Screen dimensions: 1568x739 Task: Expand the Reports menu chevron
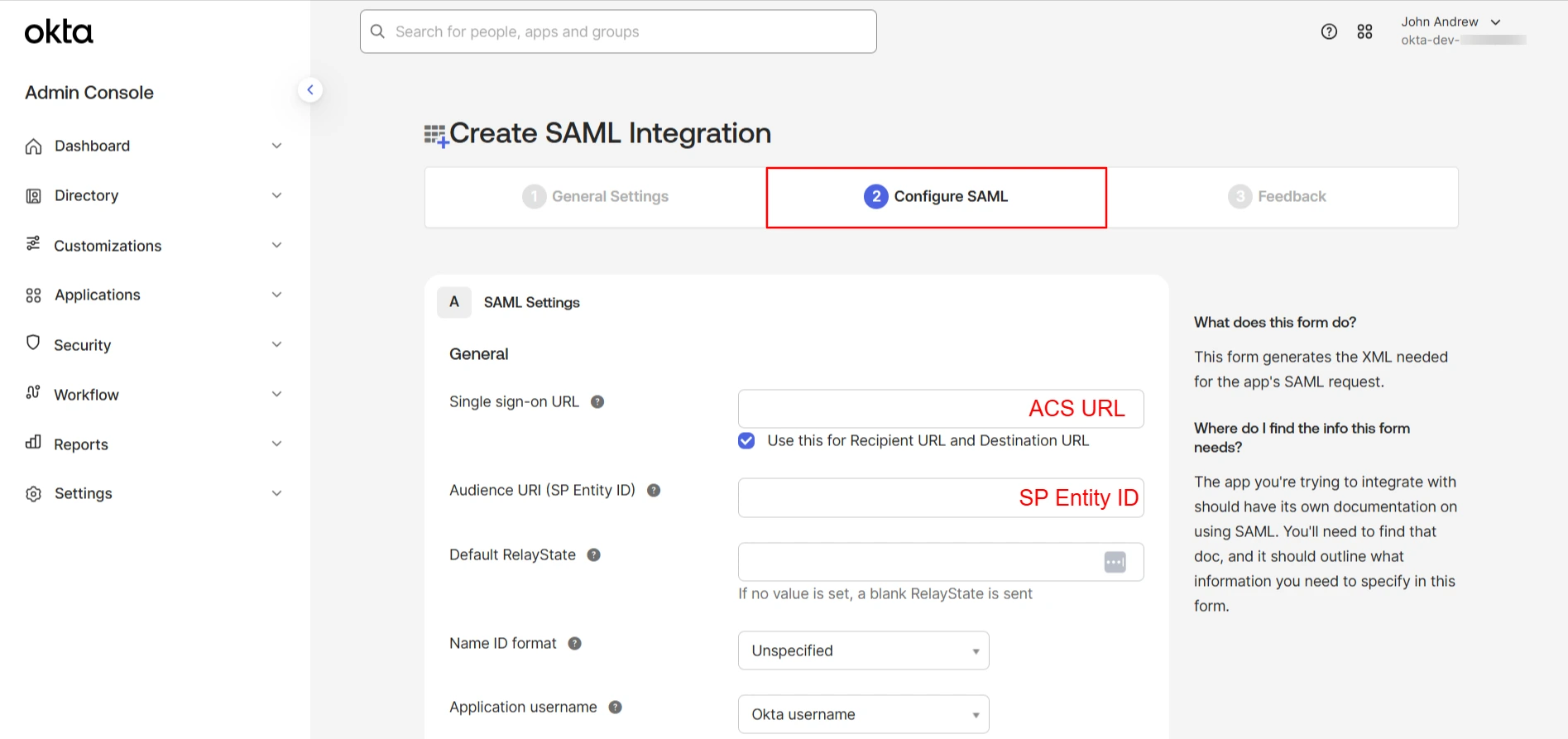tap(277, 444)
